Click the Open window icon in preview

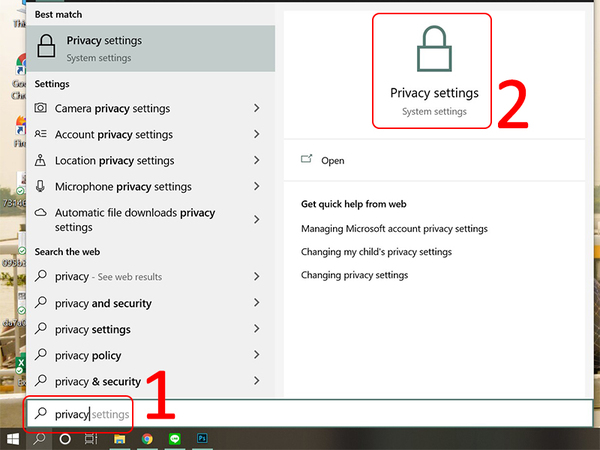click(x=307, y=159)
